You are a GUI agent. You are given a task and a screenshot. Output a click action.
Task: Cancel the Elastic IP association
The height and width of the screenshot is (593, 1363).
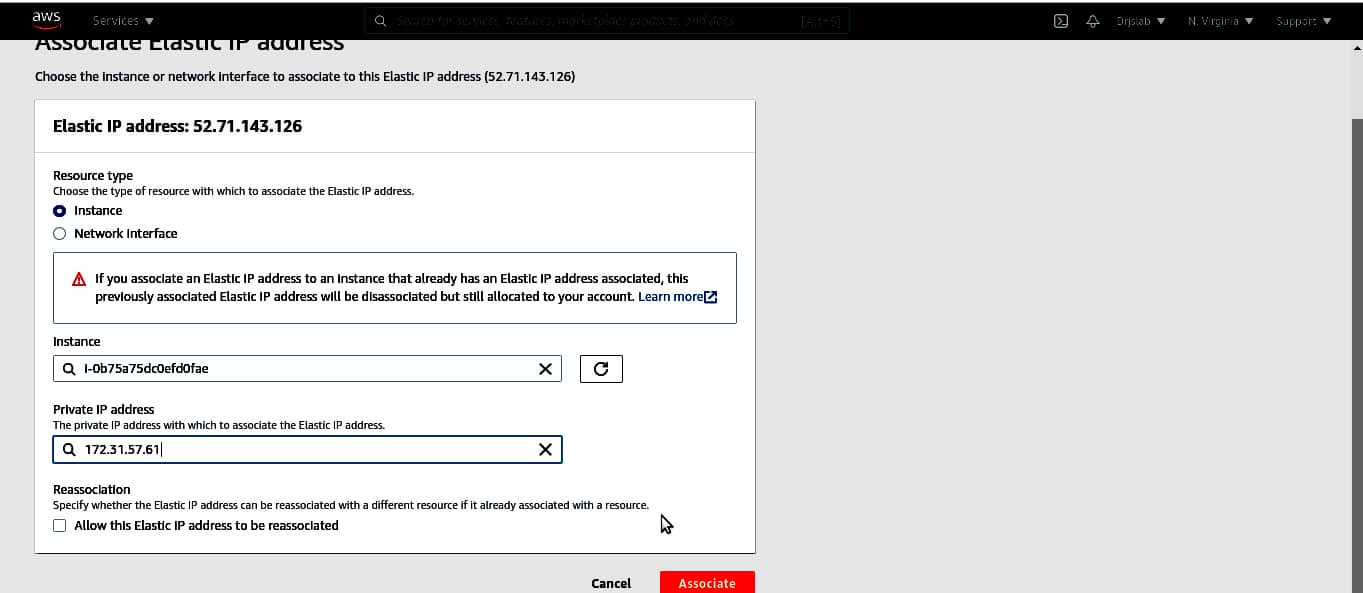click(x=611, y=583)
